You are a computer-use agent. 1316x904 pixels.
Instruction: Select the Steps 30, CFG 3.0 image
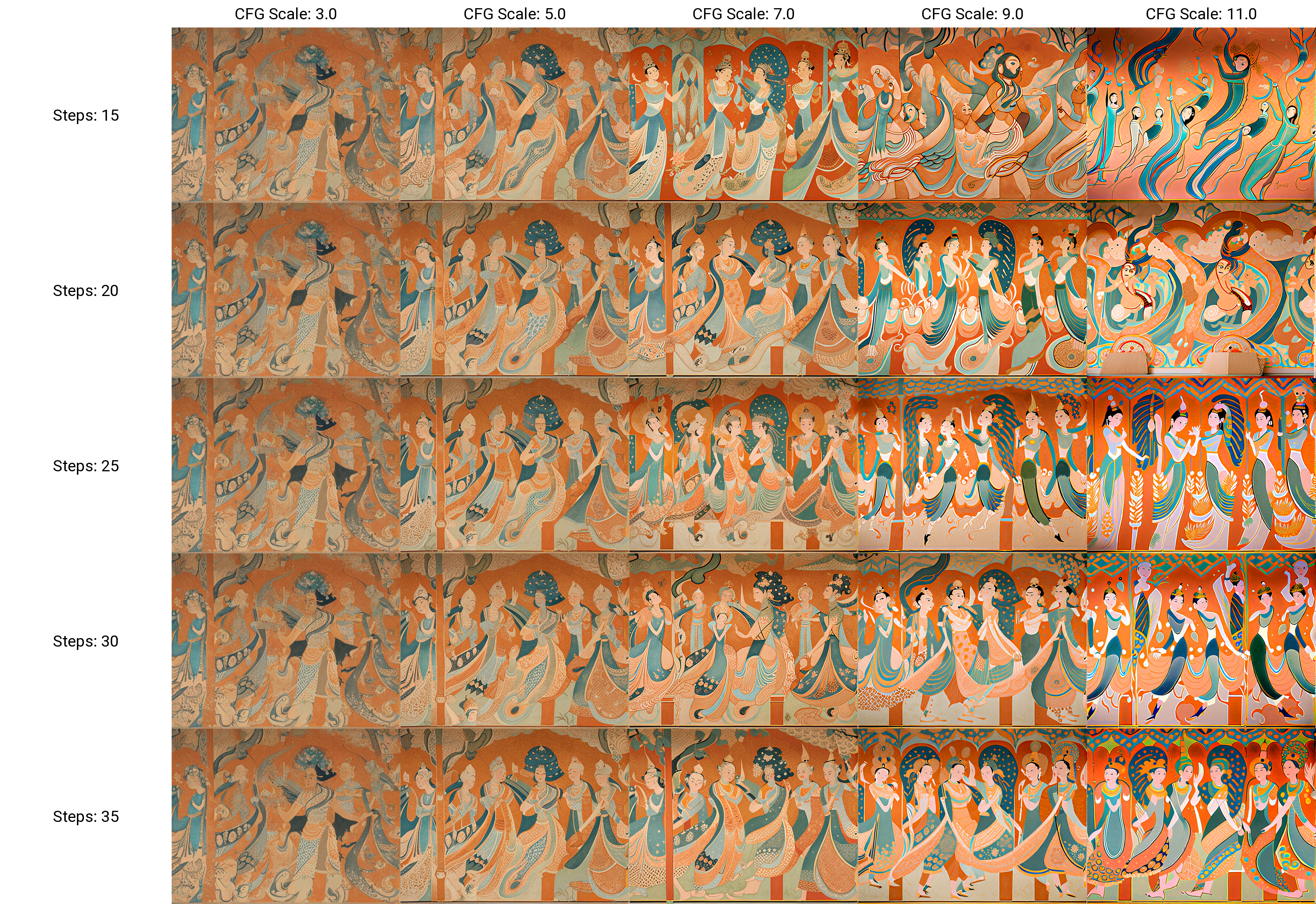click(x=286, y=641)
